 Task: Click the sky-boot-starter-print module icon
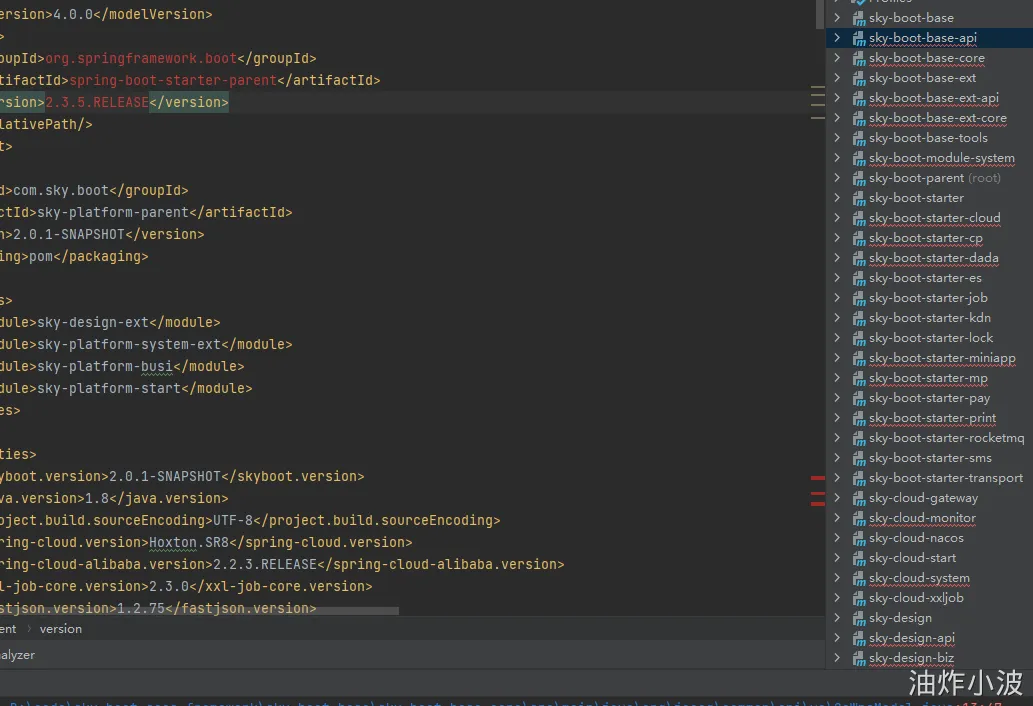click(858, 418)
